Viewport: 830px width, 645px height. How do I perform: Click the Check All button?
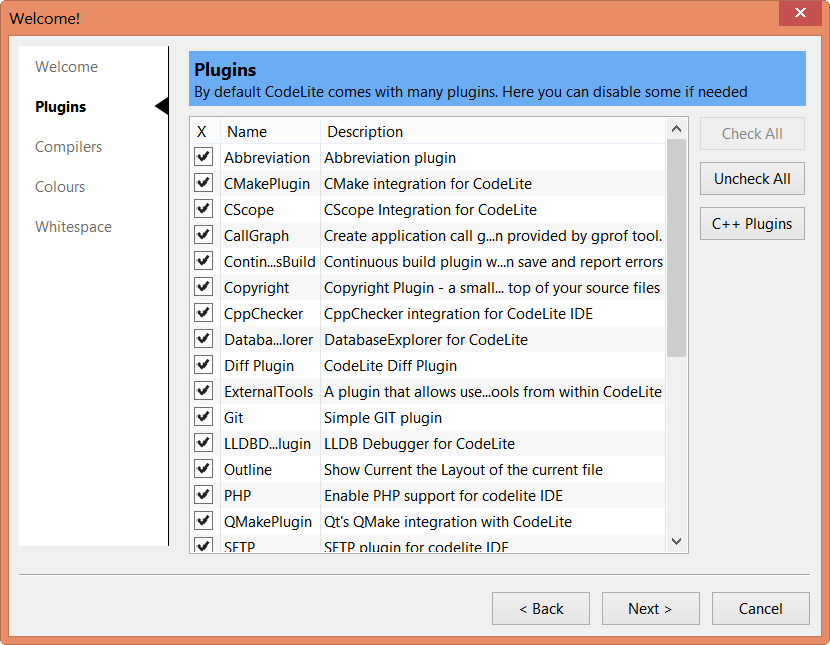pyautogui.click(x=752, y=134)
